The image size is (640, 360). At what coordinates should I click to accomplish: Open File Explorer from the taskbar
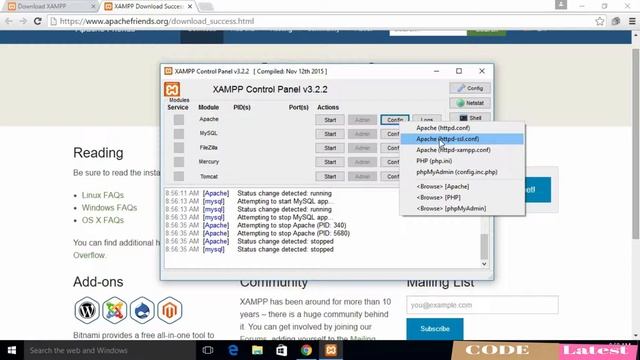[x=257, y=350]
